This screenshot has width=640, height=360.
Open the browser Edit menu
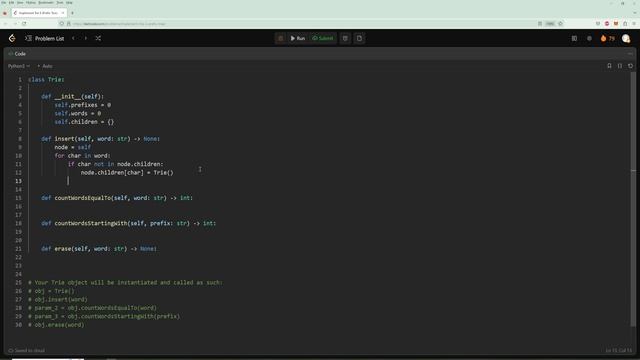11,2
